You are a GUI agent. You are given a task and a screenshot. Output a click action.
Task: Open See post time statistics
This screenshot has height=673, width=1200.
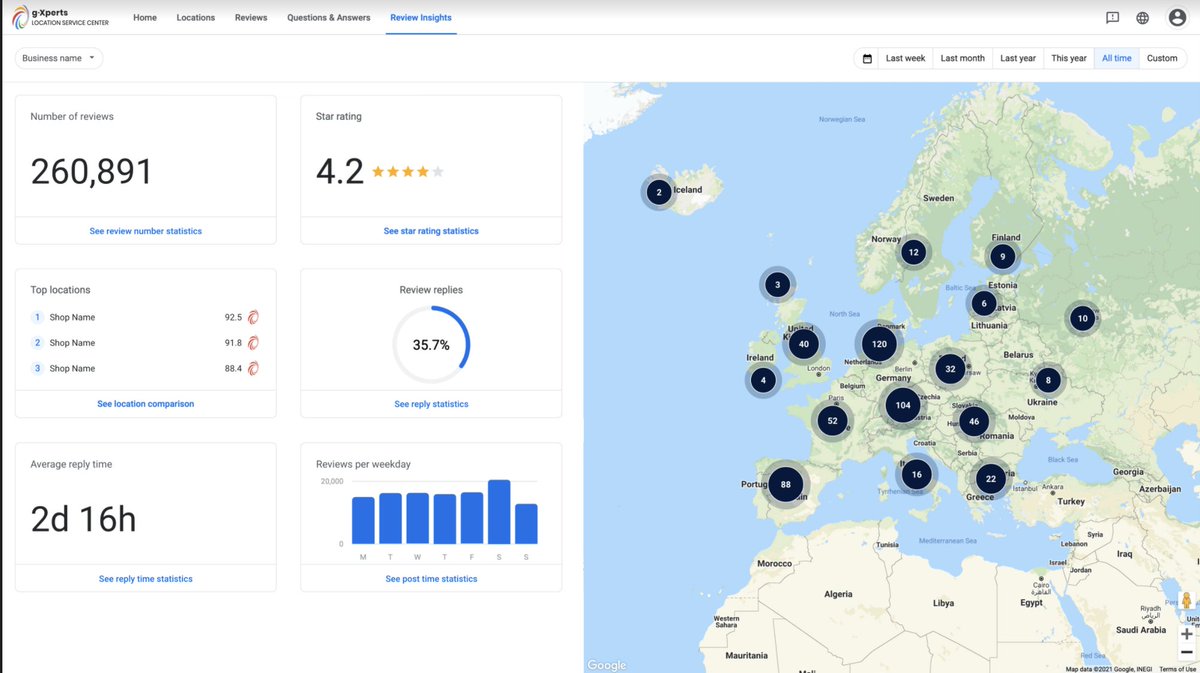tap(431, 579)
